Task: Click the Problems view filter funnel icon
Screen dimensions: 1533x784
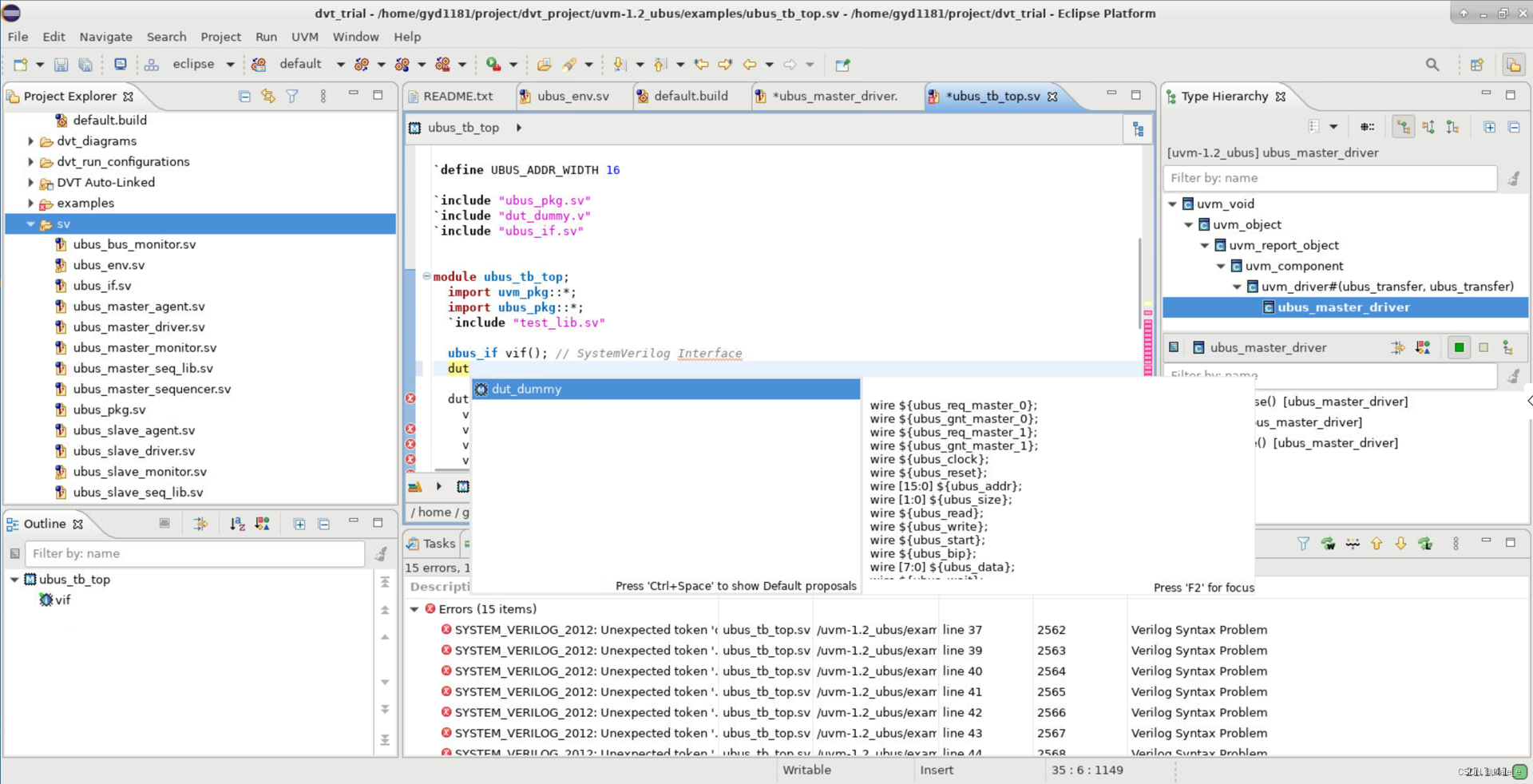Action: 1303,544
